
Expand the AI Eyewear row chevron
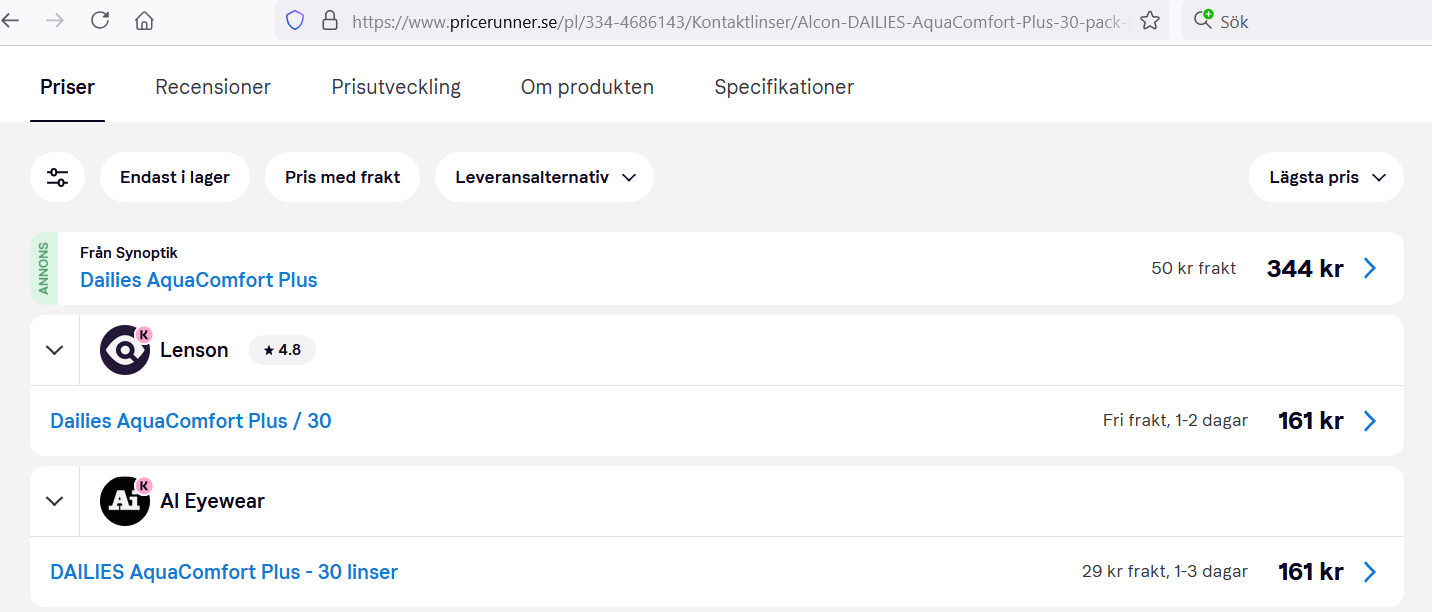tap(55, 501)
